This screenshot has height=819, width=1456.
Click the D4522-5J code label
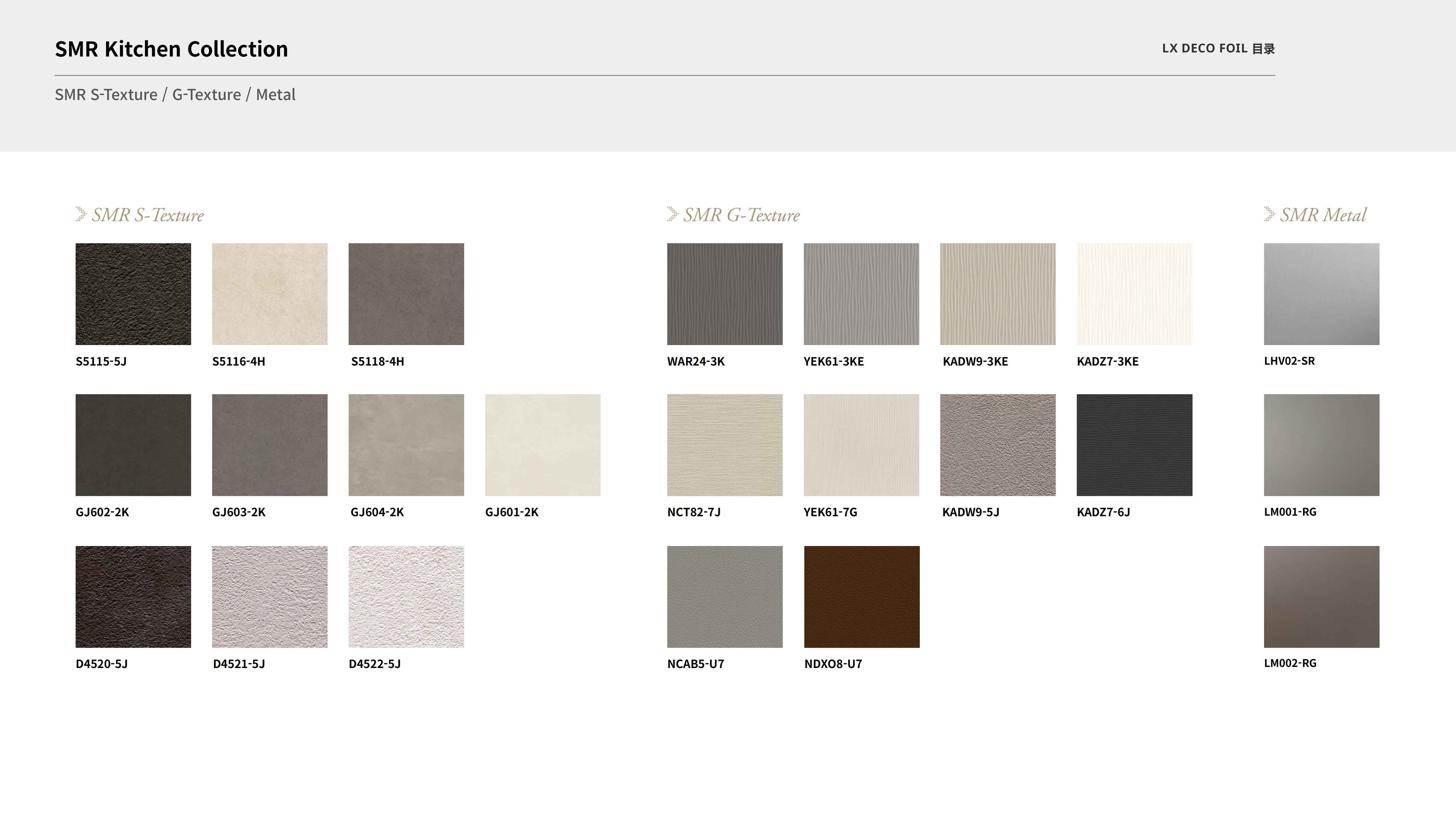click(x=375, y=664)
